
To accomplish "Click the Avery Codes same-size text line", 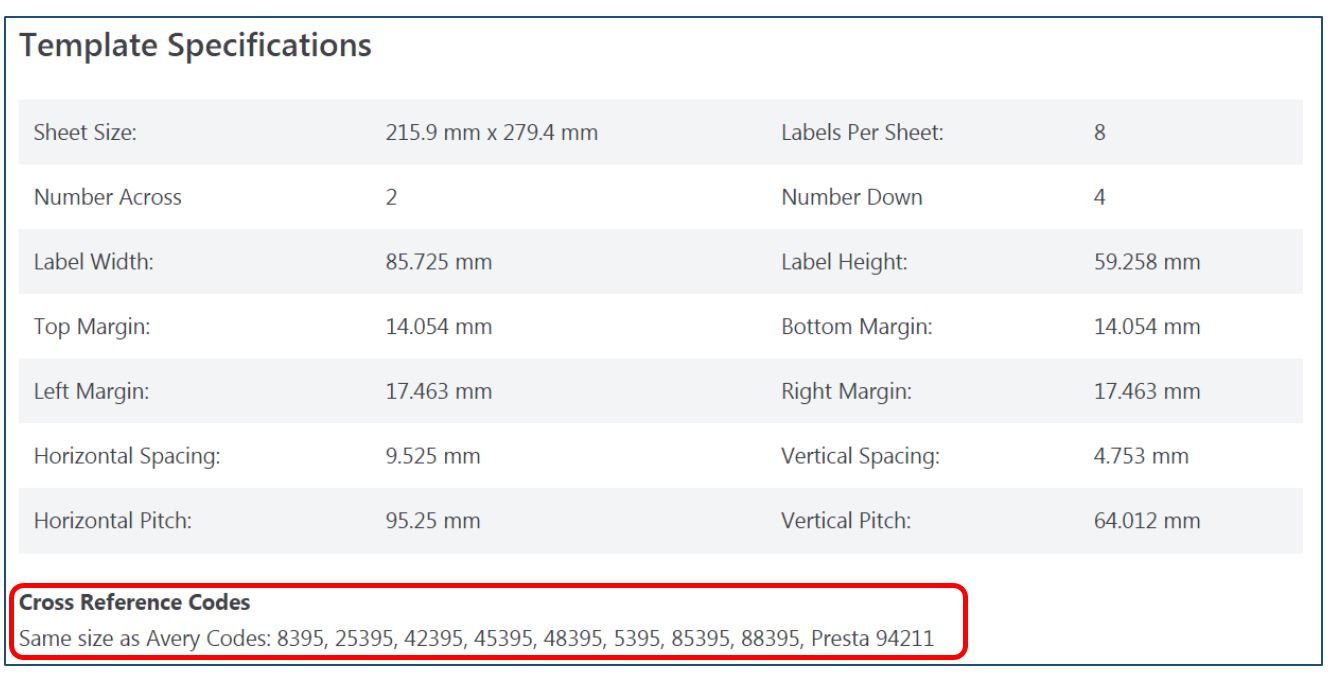I will pos(477,638).
